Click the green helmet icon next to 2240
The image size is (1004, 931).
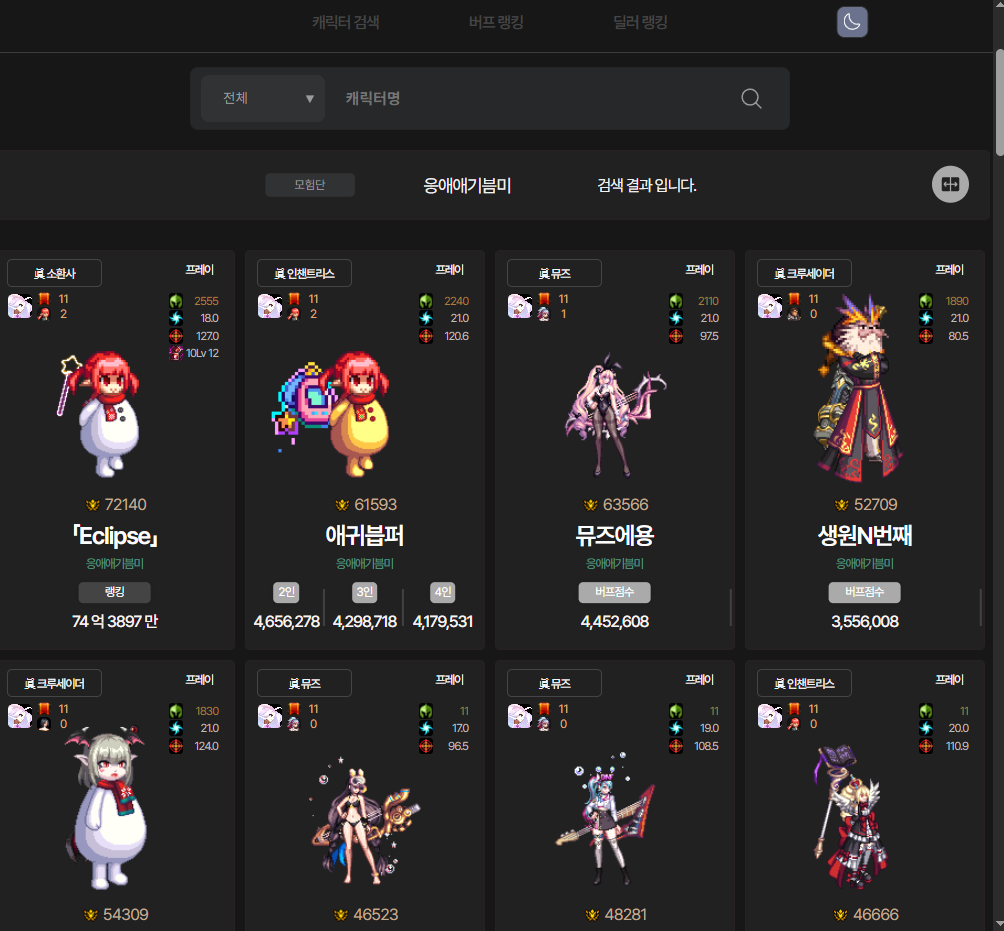pyautogui.click(x=426, y=301)
